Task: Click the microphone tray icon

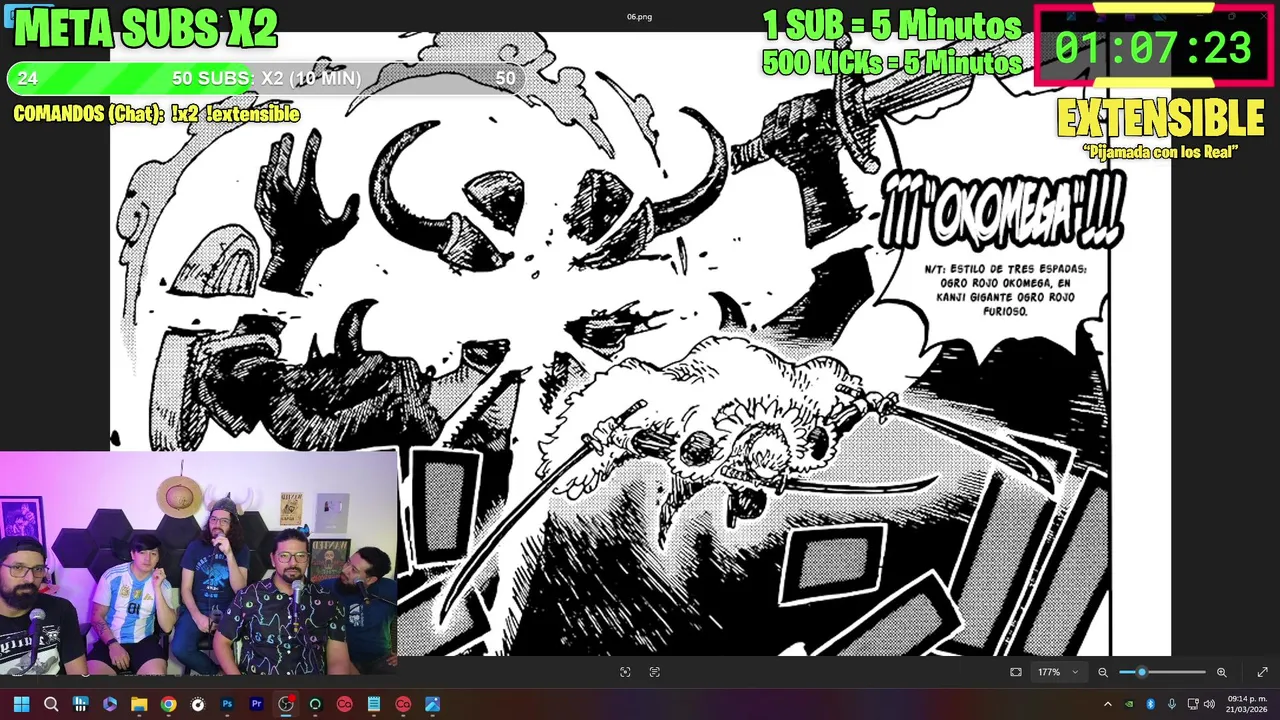Action: [1171, 704]
